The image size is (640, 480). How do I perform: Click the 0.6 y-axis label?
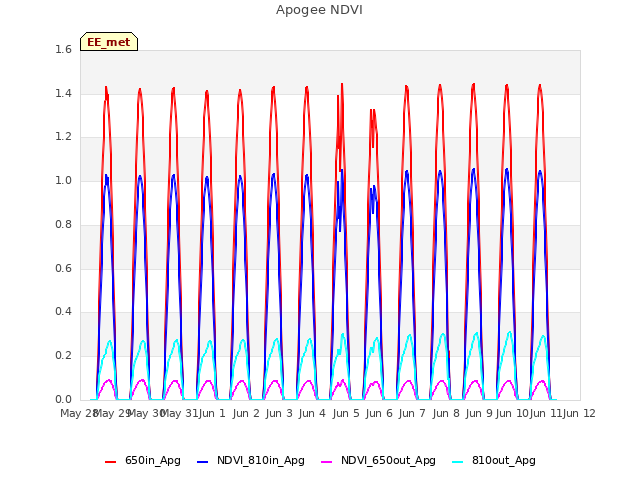tap(63, 269)
